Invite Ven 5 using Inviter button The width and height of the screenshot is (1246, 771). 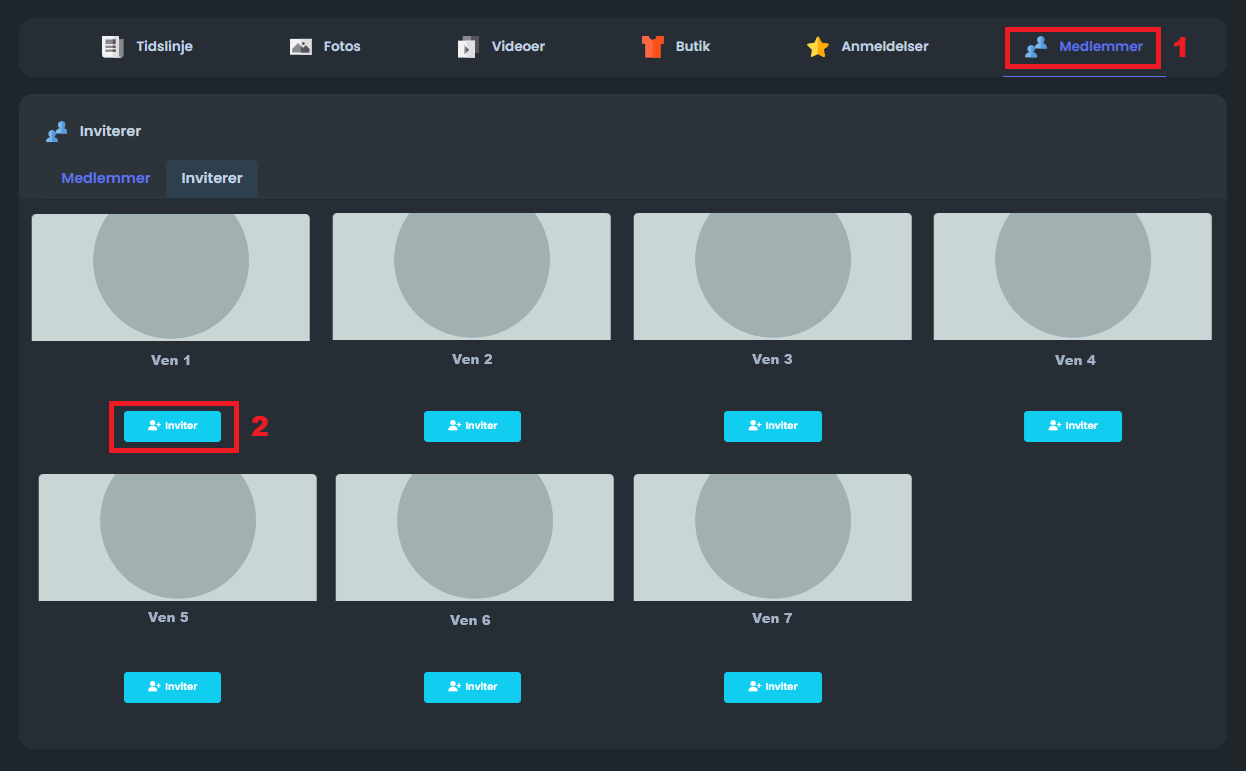pyautogui.click(x=172, y=687)
